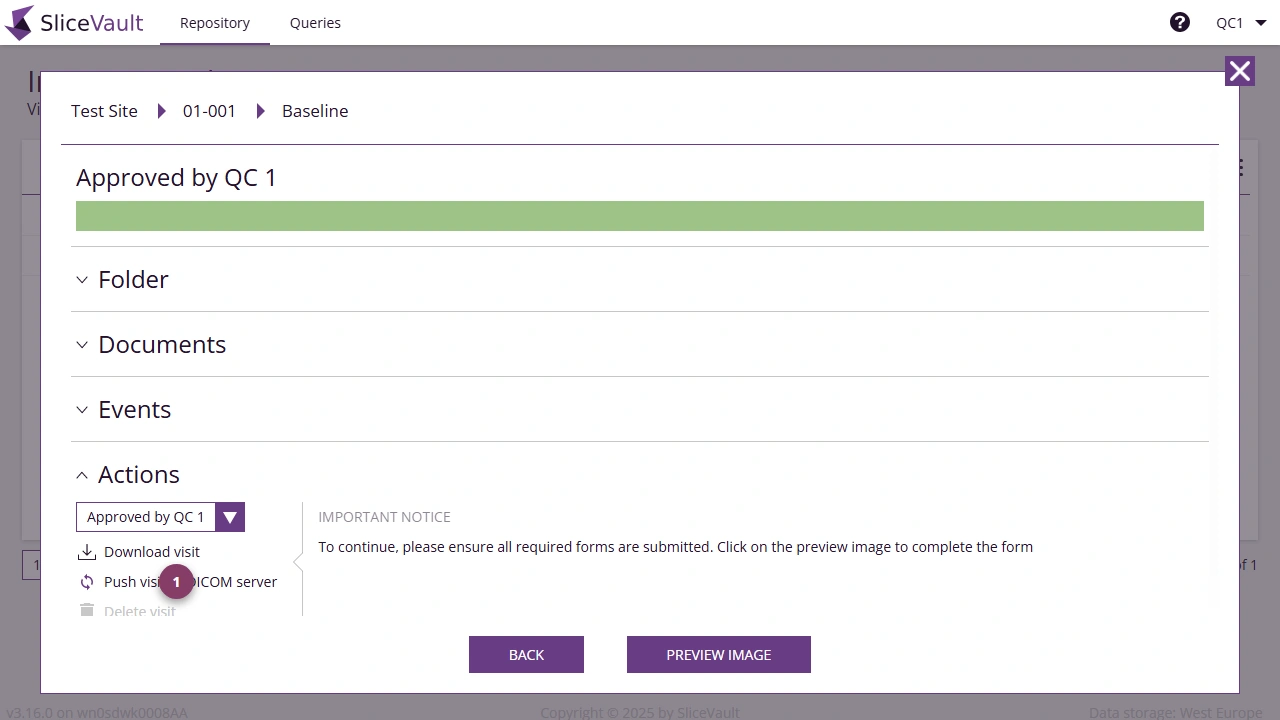Click the breadcrumb arrow after 01-001

pyautogui.click(x=260, y=111)
